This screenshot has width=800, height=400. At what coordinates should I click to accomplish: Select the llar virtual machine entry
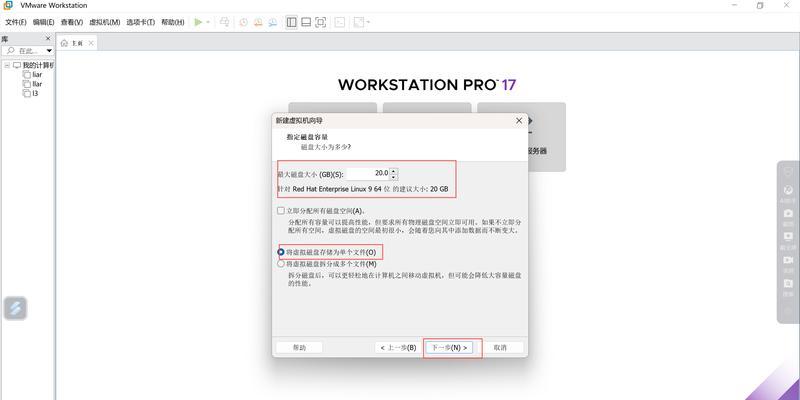pos(33,84)
